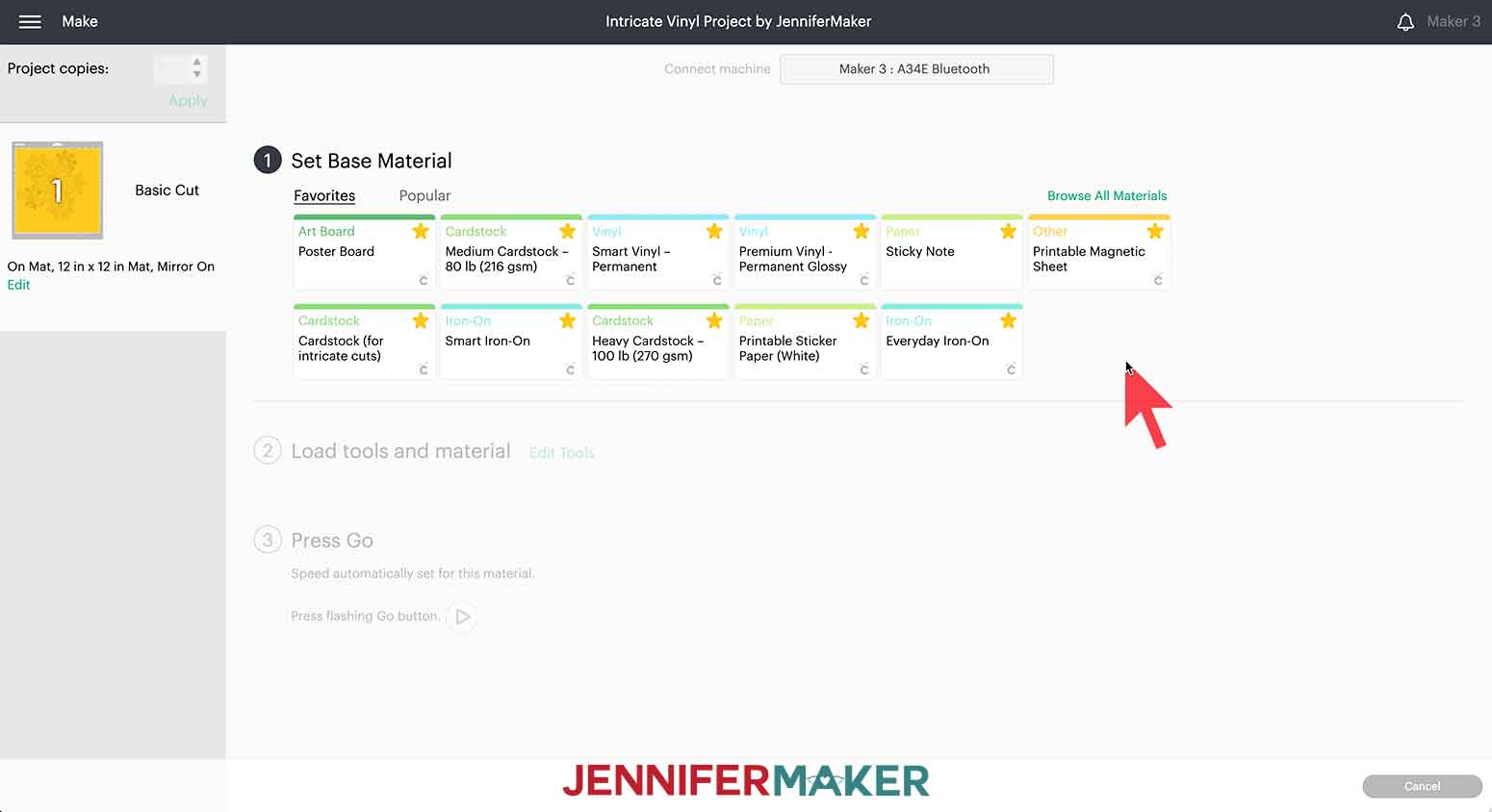Choose Medium Cardstock 80 lb material
This screenshot has width=1492, height=812.
(511, 252)
